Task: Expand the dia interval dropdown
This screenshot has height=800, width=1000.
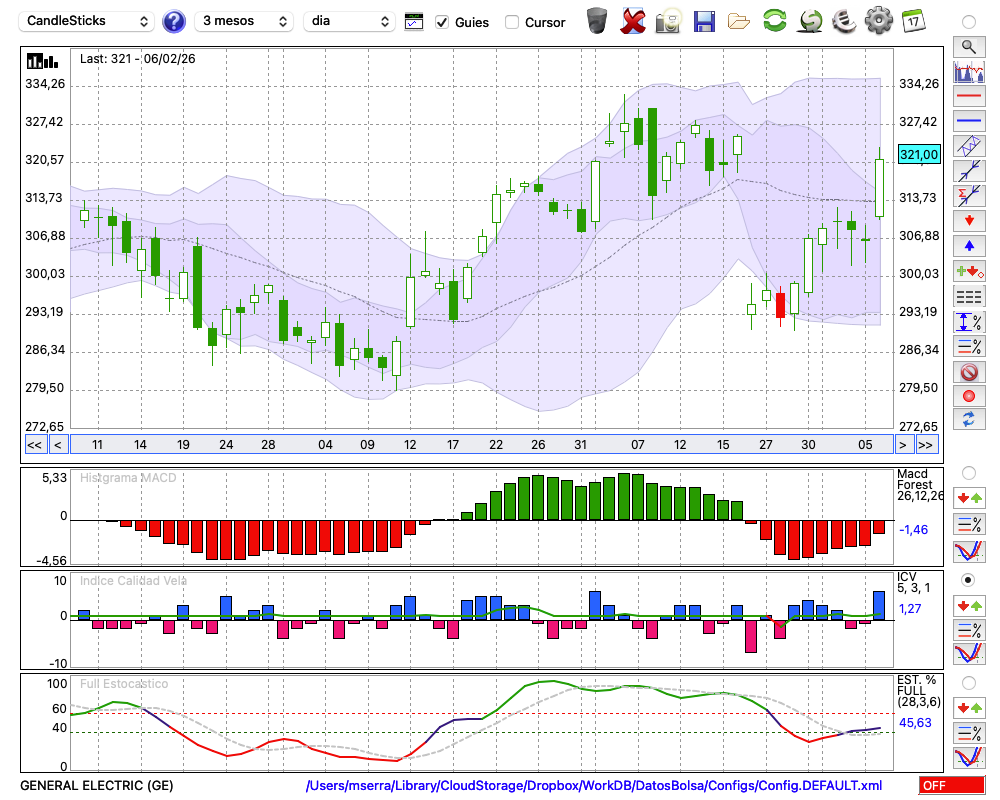Action: 349,21
